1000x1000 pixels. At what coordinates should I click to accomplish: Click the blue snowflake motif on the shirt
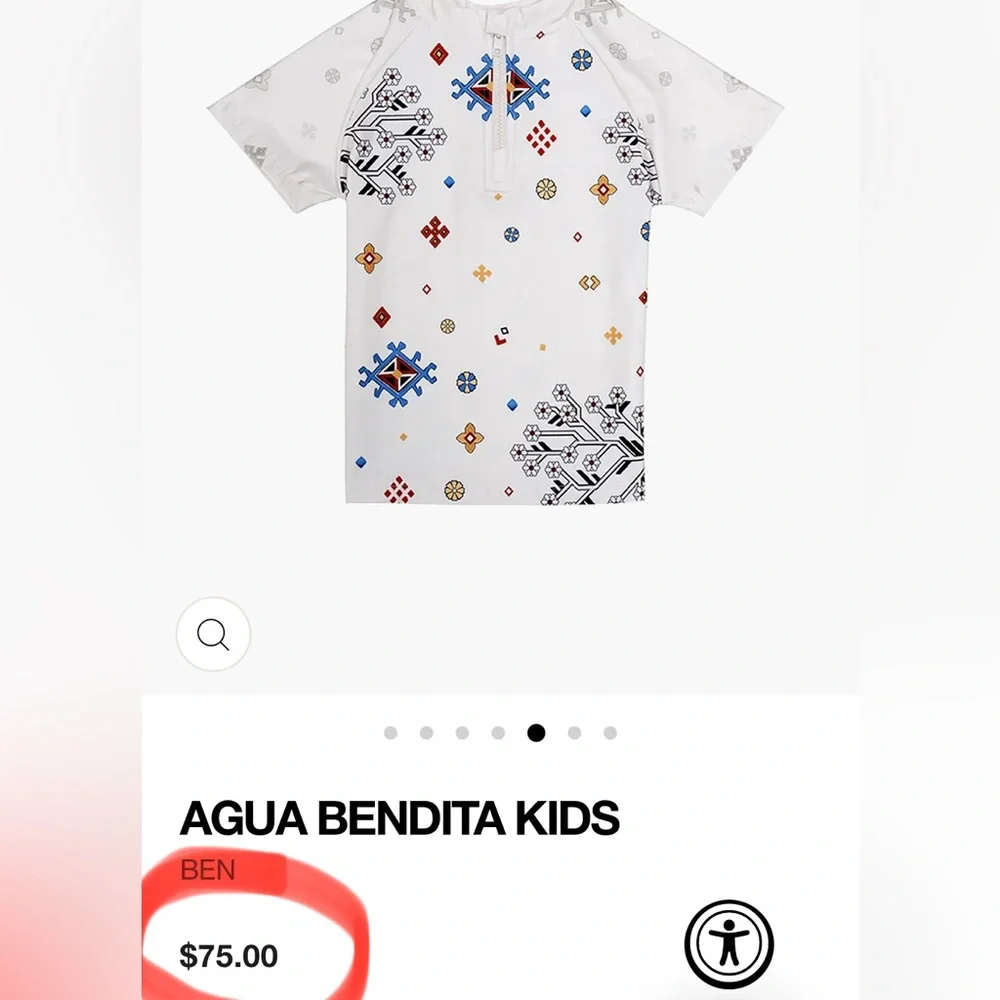pyautogui.click(x=398, y=375)
